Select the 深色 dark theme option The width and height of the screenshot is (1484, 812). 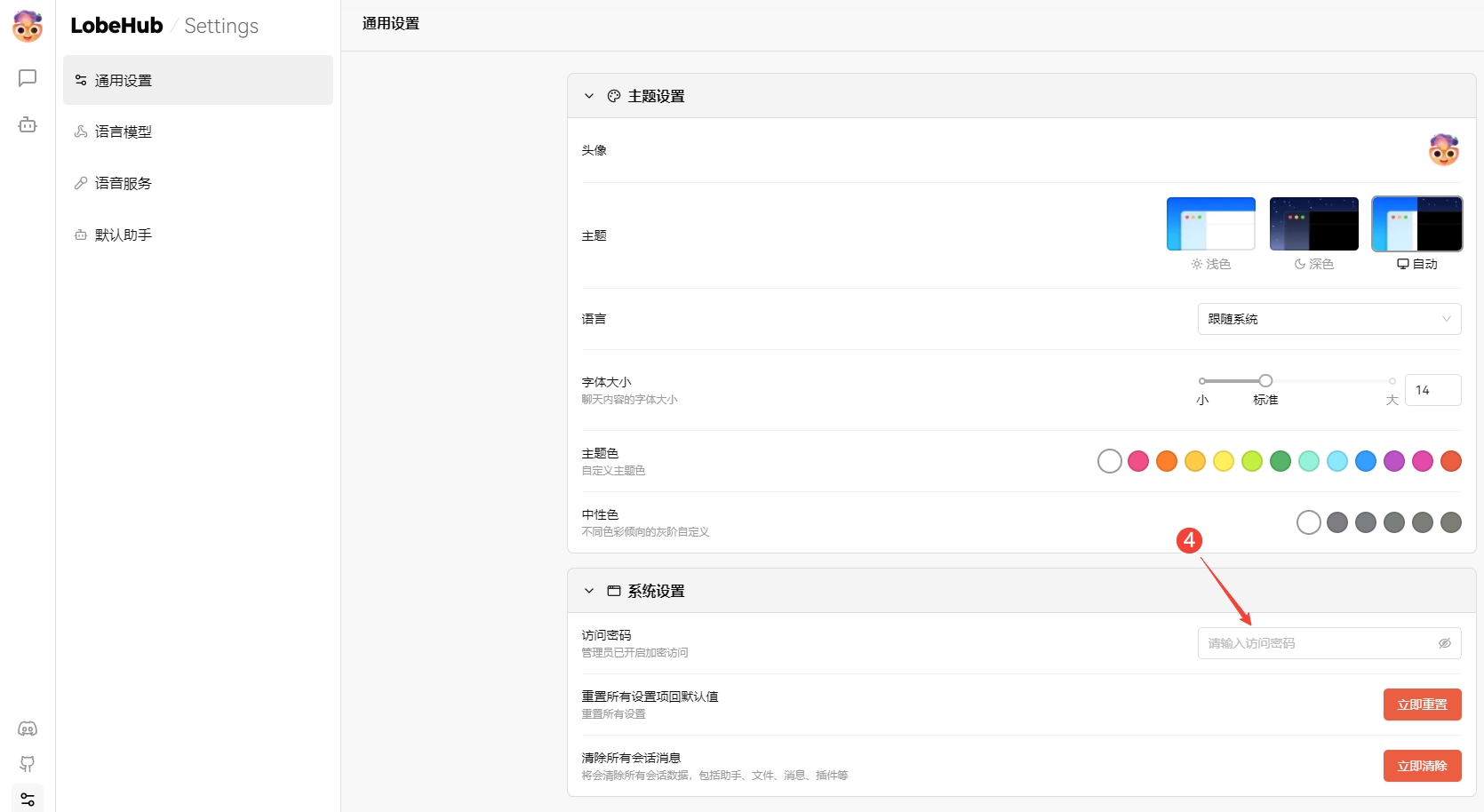pyautogui.click(x=1313, y=225)
